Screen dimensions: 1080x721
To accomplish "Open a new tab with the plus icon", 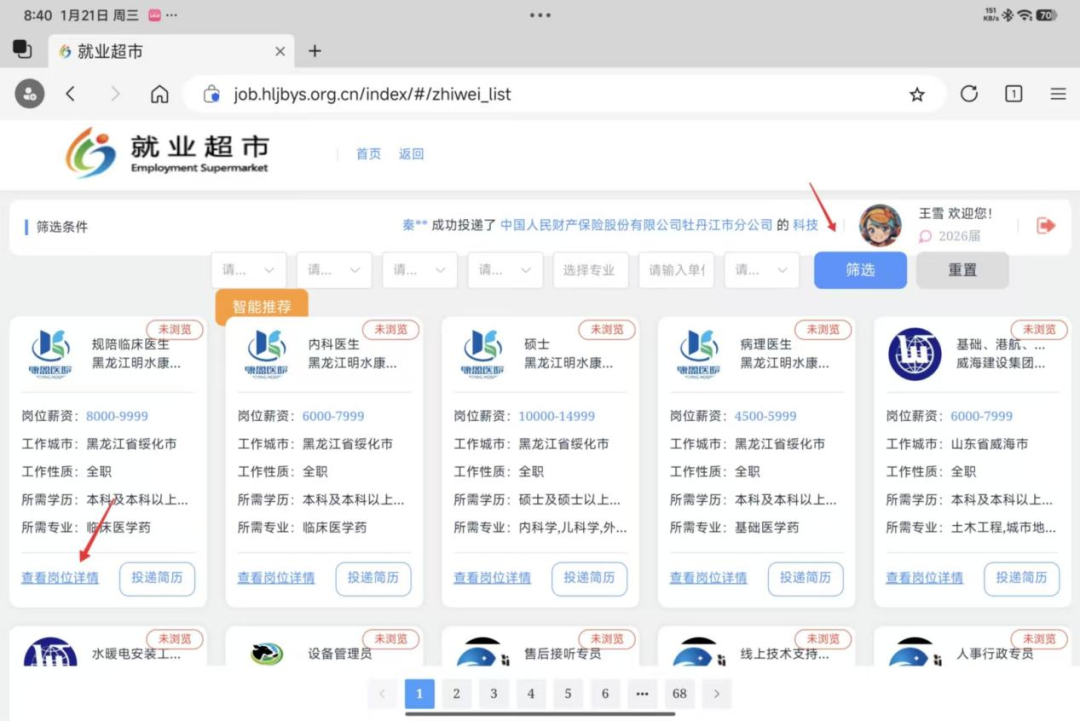I will click(x=314, y=51).
